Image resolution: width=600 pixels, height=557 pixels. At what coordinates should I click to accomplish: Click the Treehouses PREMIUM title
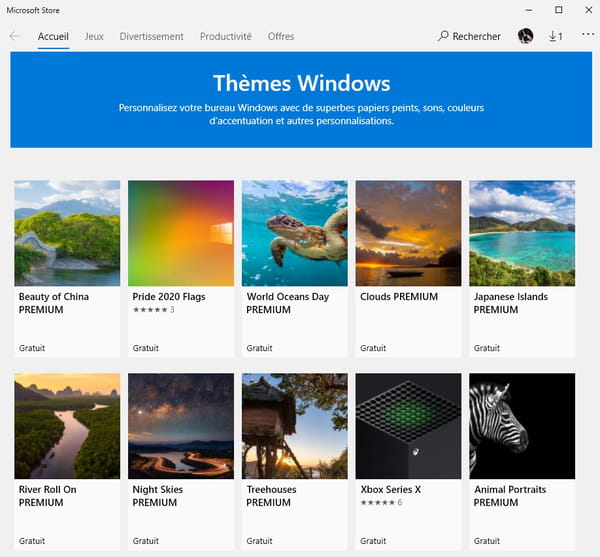271,496
